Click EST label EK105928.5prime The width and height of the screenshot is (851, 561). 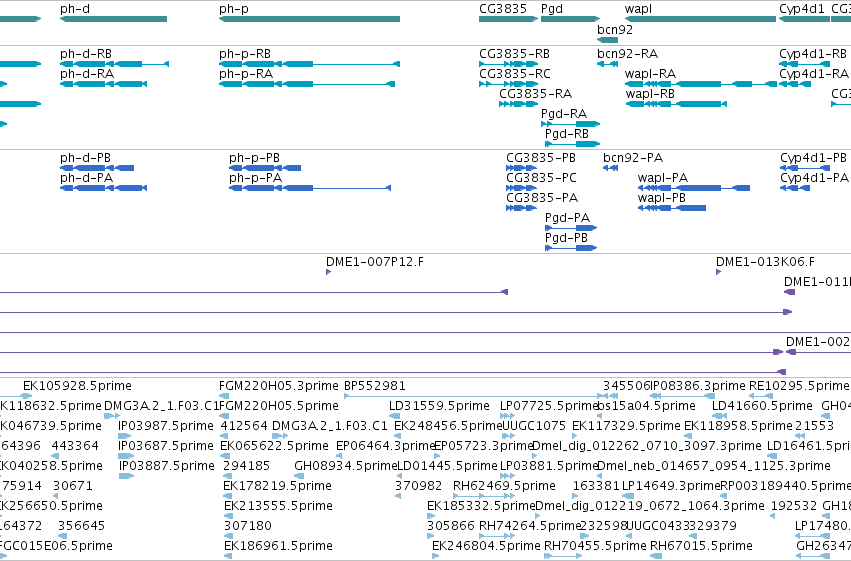[x=77, y=386]
